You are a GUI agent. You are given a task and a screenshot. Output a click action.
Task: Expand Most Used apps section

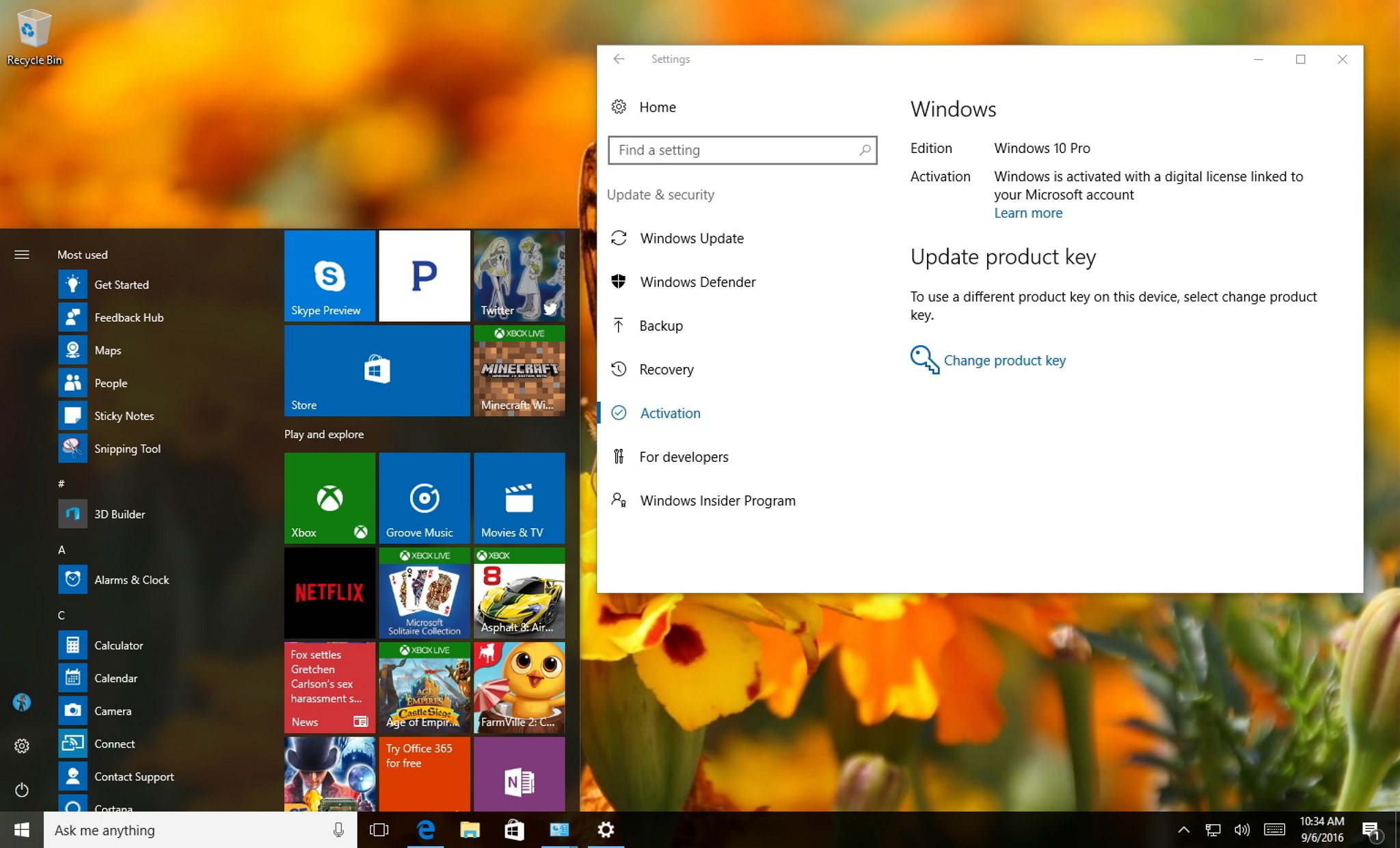click(83, 254)
